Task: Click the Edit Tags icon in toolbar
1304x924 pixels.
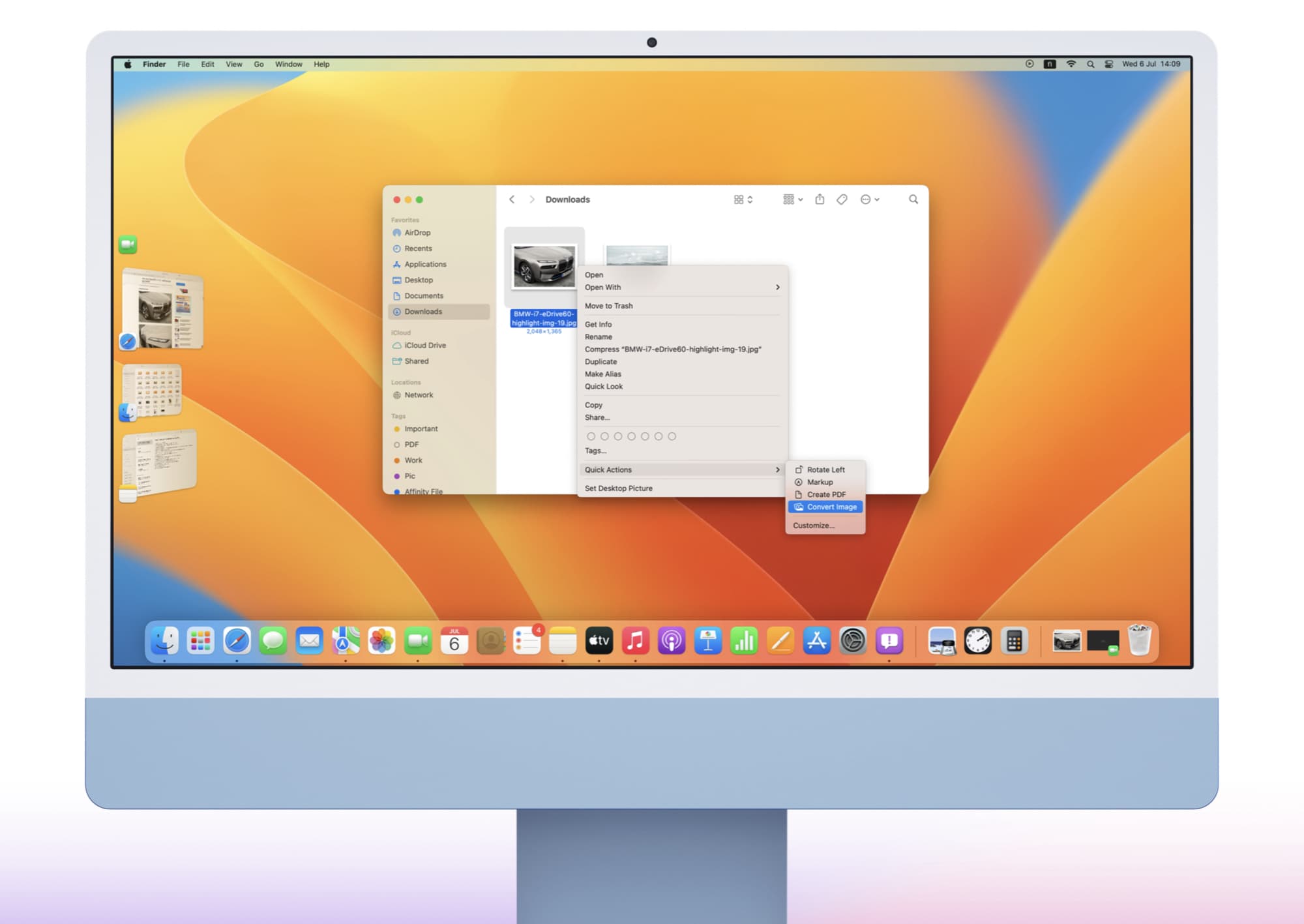Action: 842,200
